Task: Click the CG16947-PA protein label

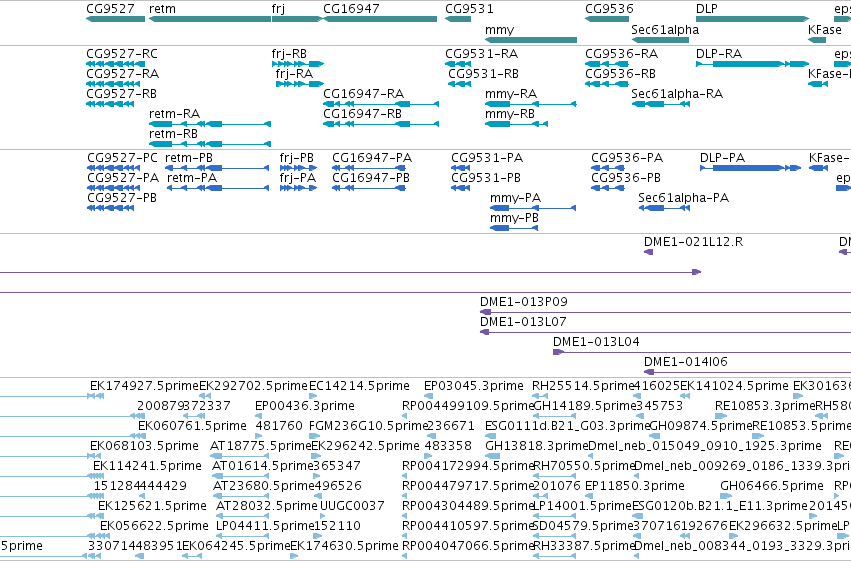Action: (x=372, y=158)
